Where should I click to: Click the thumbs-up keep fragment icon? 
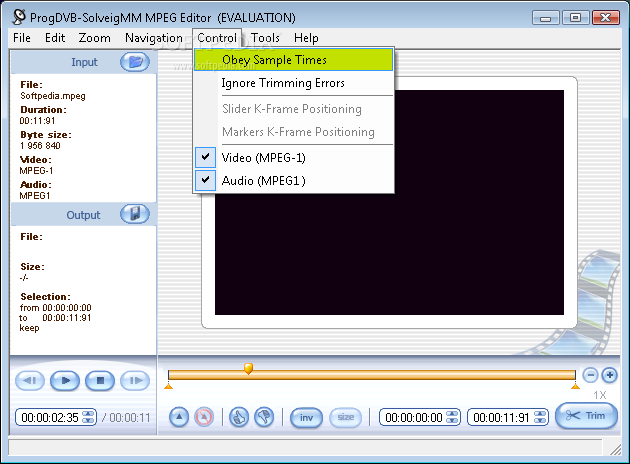[239, 417]
